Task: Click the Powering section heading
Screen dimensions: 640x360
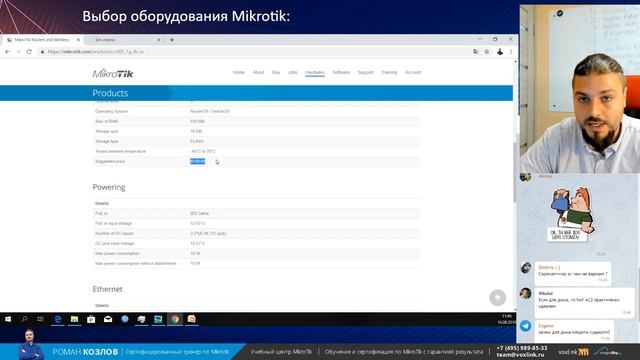Action: pos(109,187)
